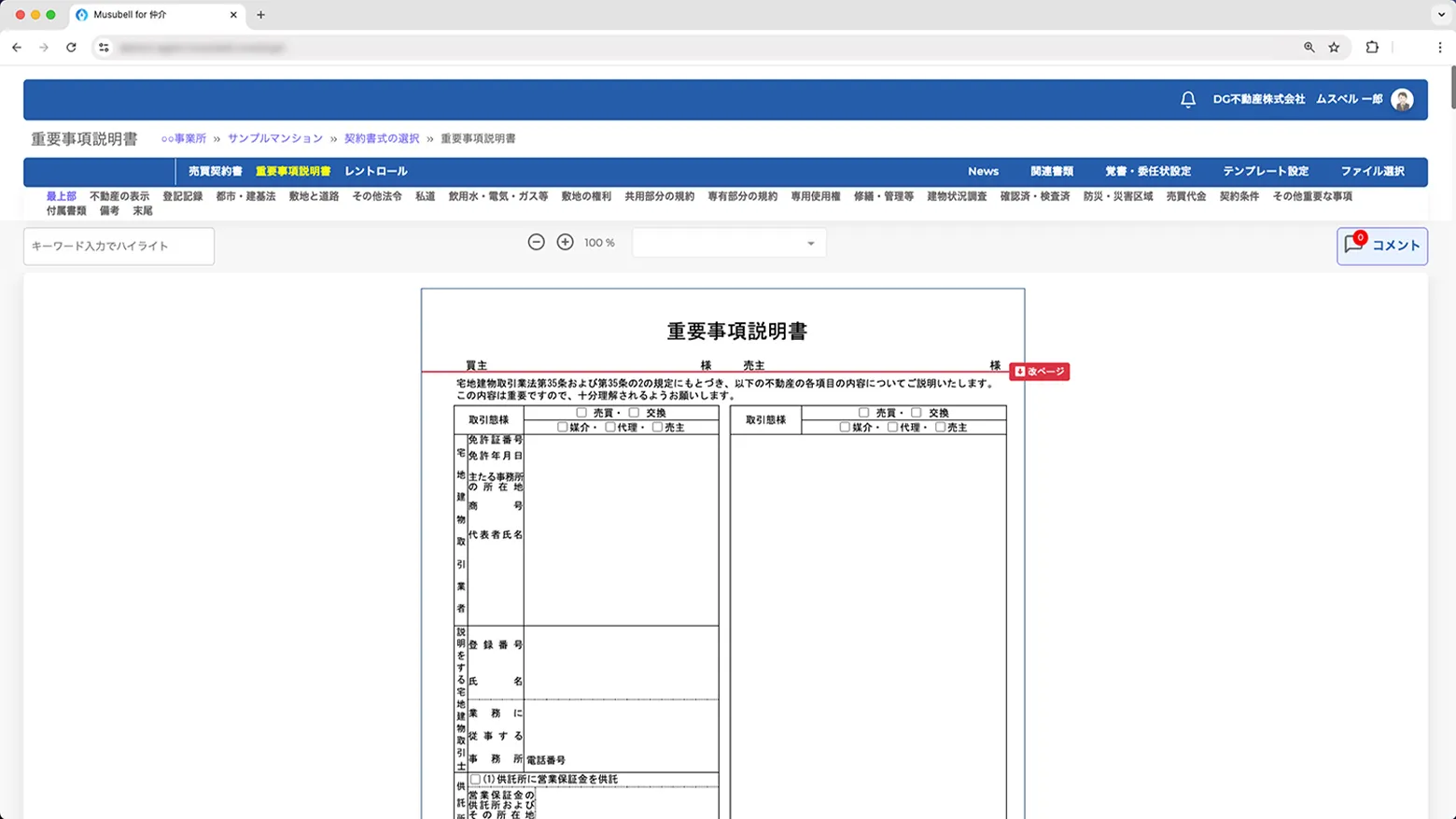This screenshot has width=1456, height=819.
Task: Open Chrome's three-dot menu
Action: point(1440,47)
